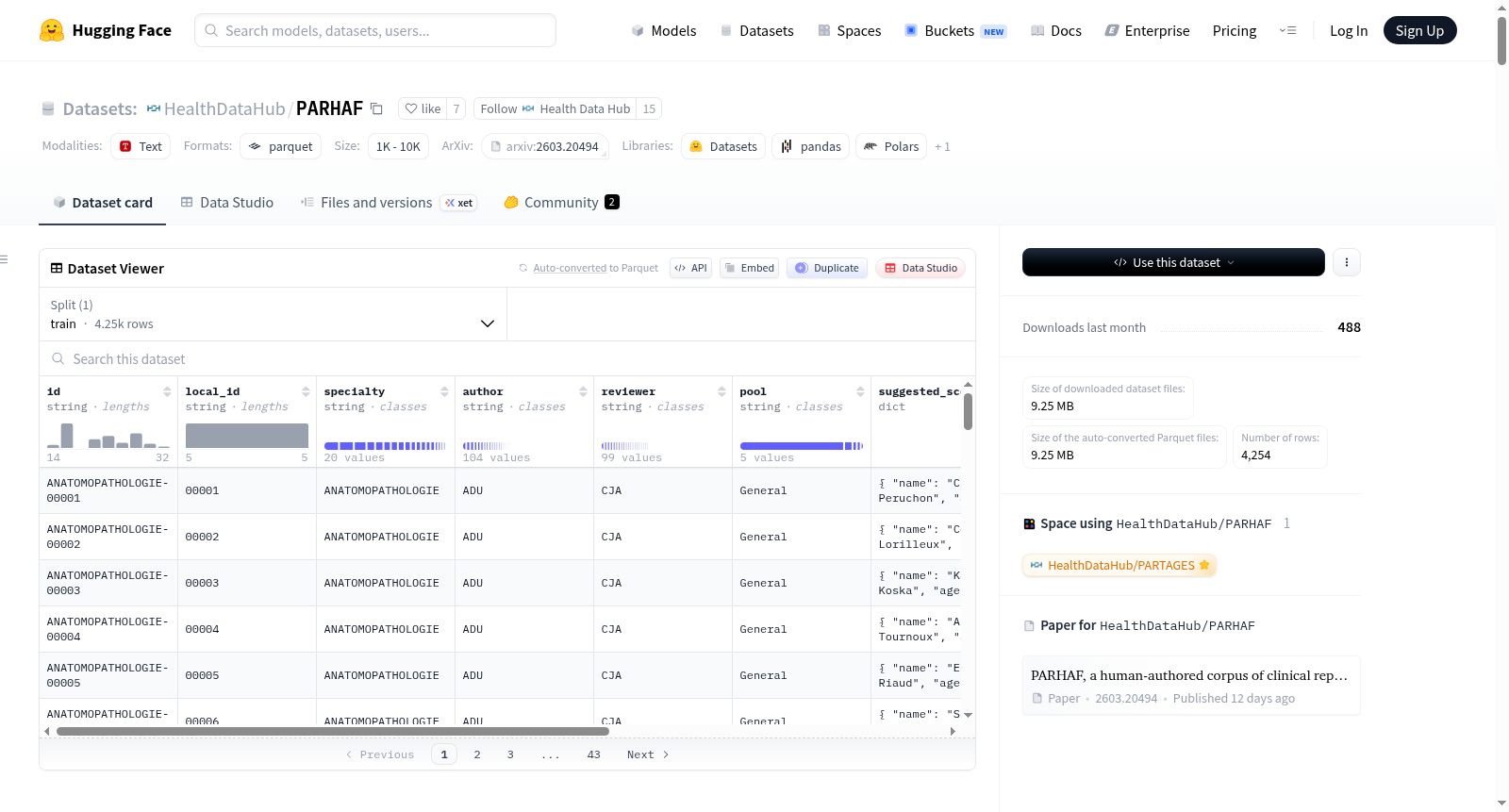The height and width of the screenshot is (812, 1509).
Task: Jump to page 43 of the dataset
Action: click(593, 754)
